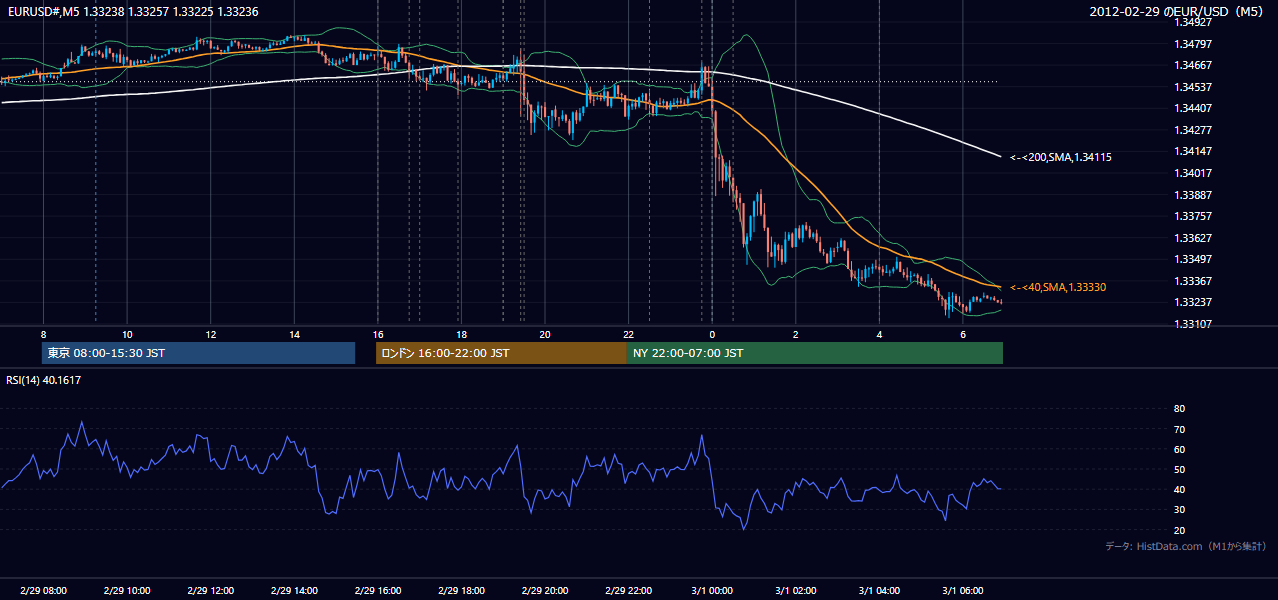The image size is (1278, 600).
Task: Click price axis value 1.34277
Action: click(x=1192, y=130)
